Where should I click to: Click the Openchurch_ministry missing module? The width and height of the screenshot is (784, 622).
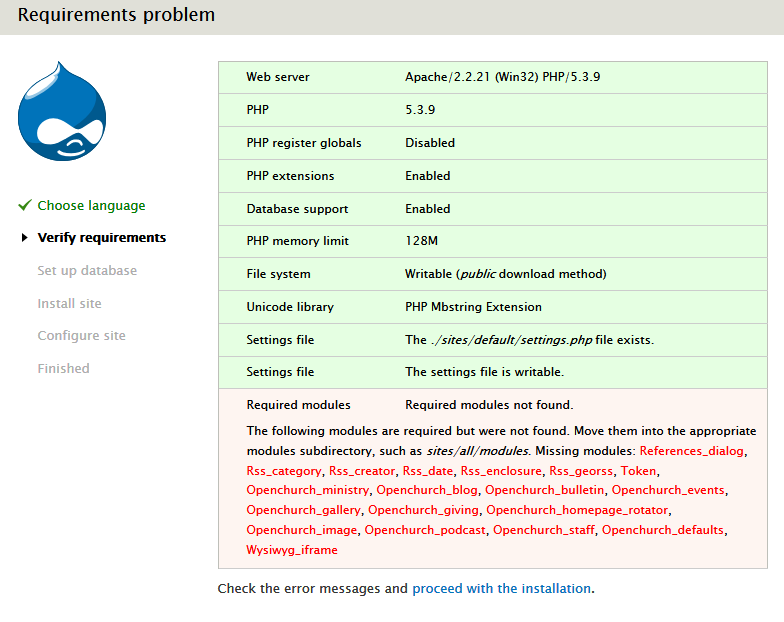pyautogui.click(x=308, y=490)
